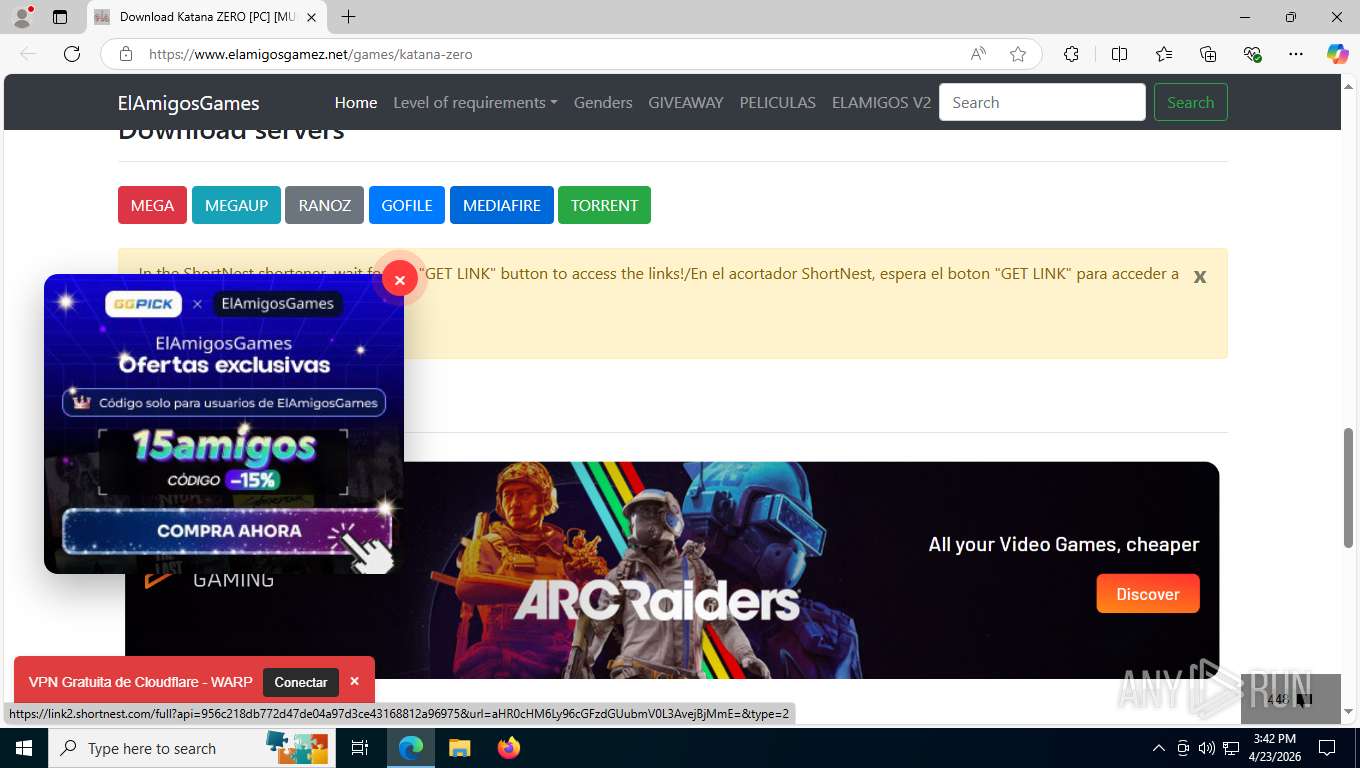Viewport: 1360px width, 768px height.
Task: Click the 15amigos discount code
Action: pos(224,447)
